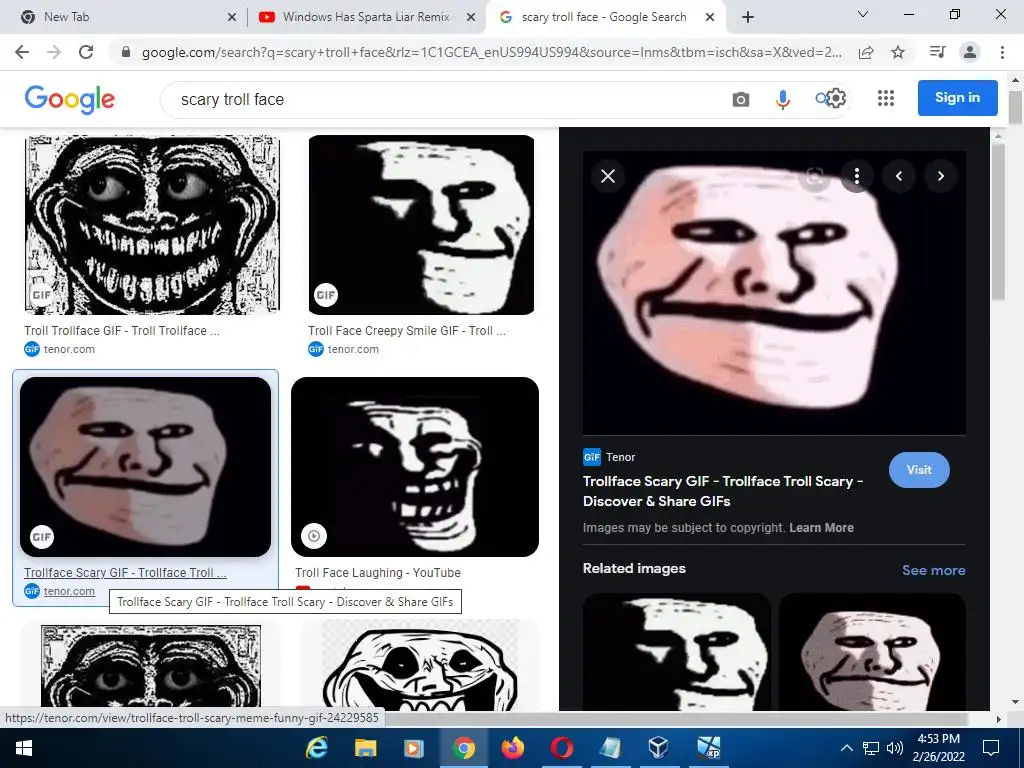The height and width of the screenshot is (768, 1024).
Task: Click the GIF badge on the creepy smile image
Action: tap(326, 295)
